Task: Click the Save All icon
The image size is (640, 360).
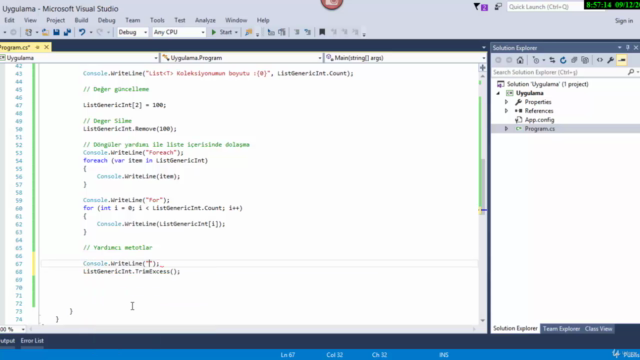Action: tap(67, 32)
